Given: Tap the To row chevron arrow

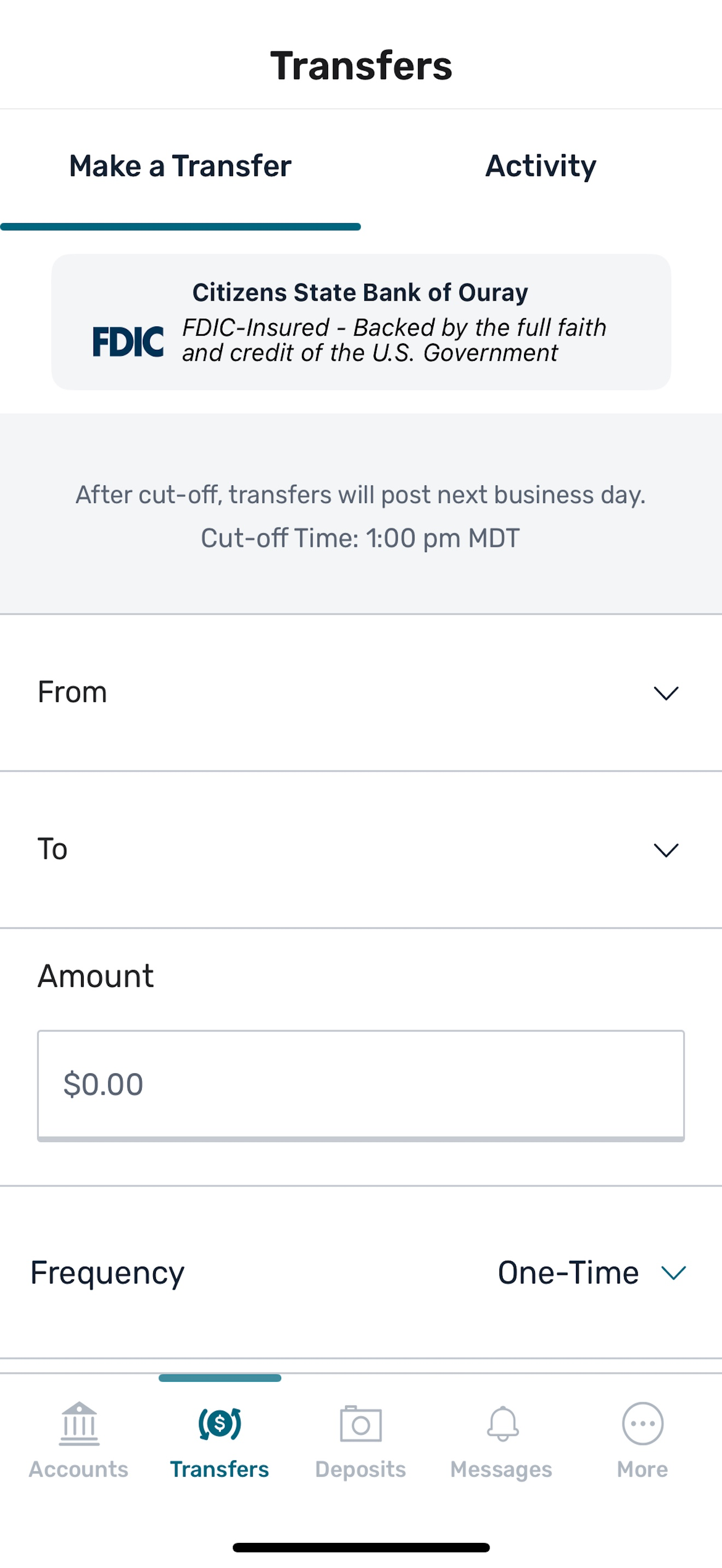Looking at the screenshot, I should [666, 850].
